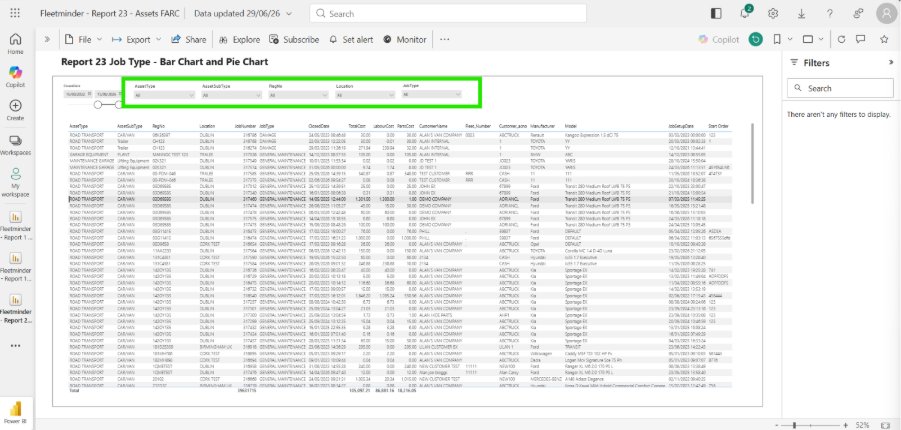Expand the View dropdown chevron
This screenshot has height=430, width=901.
[x=821, y=40]
